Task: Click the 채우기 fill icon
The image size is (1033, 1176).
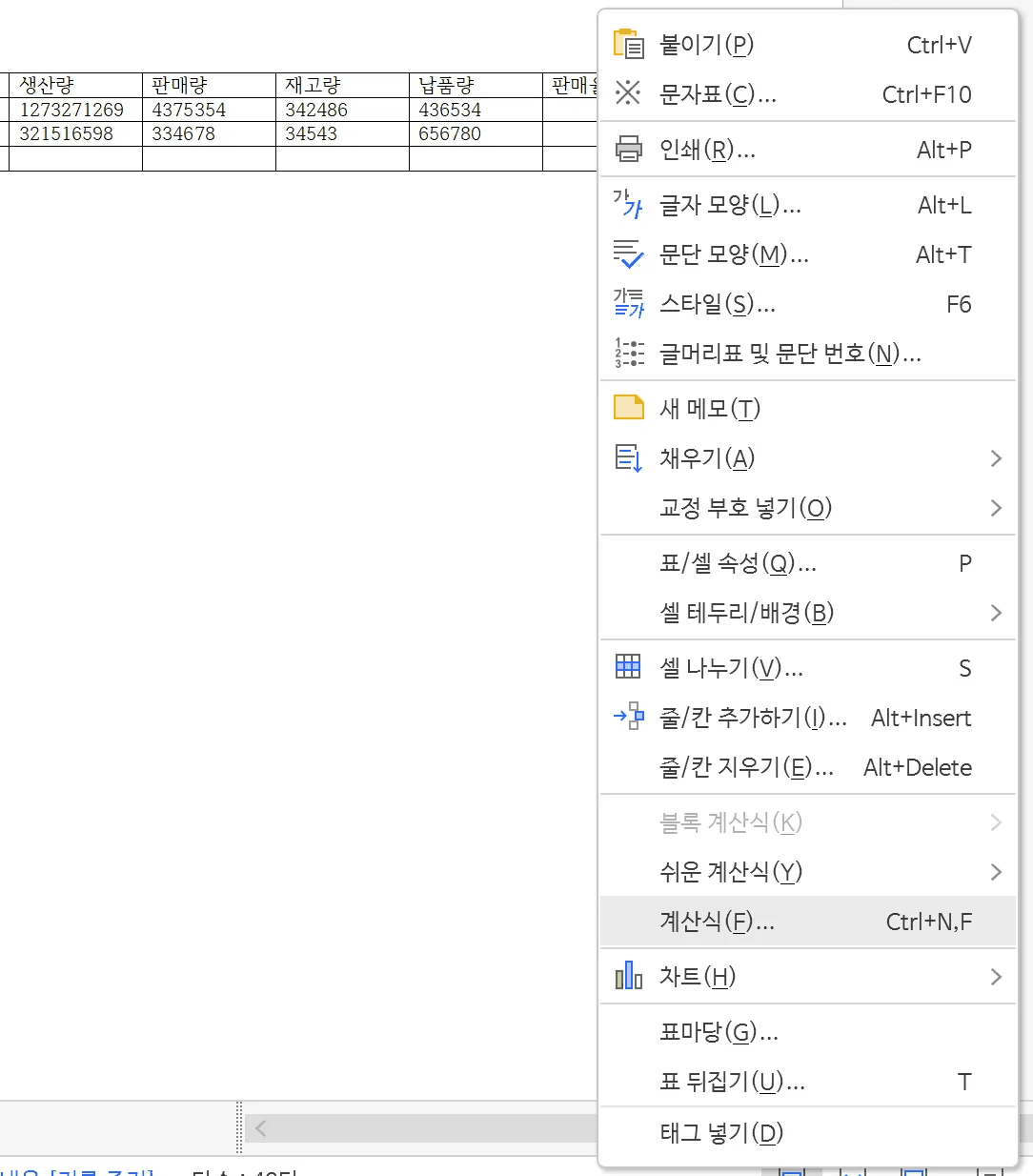Action: tap(628, 458)
